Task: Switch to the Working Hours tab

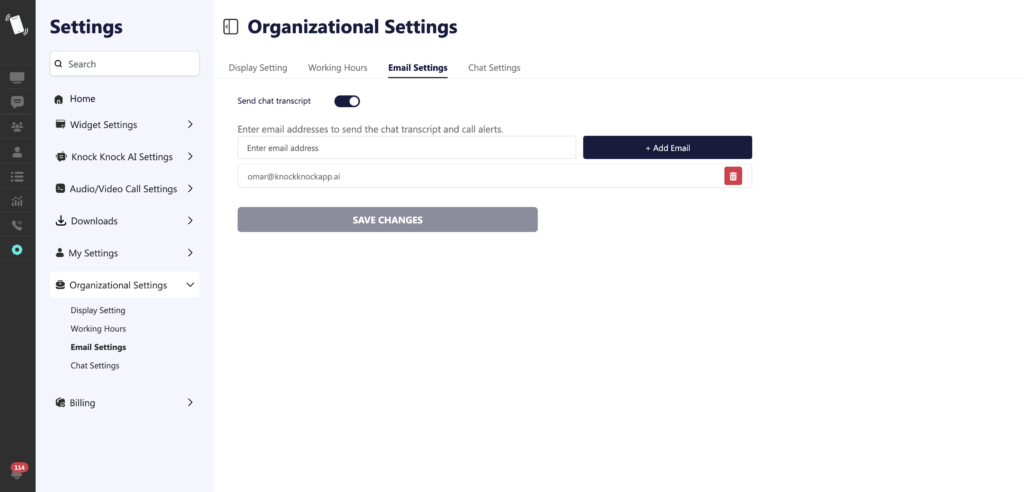Action: click(337, 68)
